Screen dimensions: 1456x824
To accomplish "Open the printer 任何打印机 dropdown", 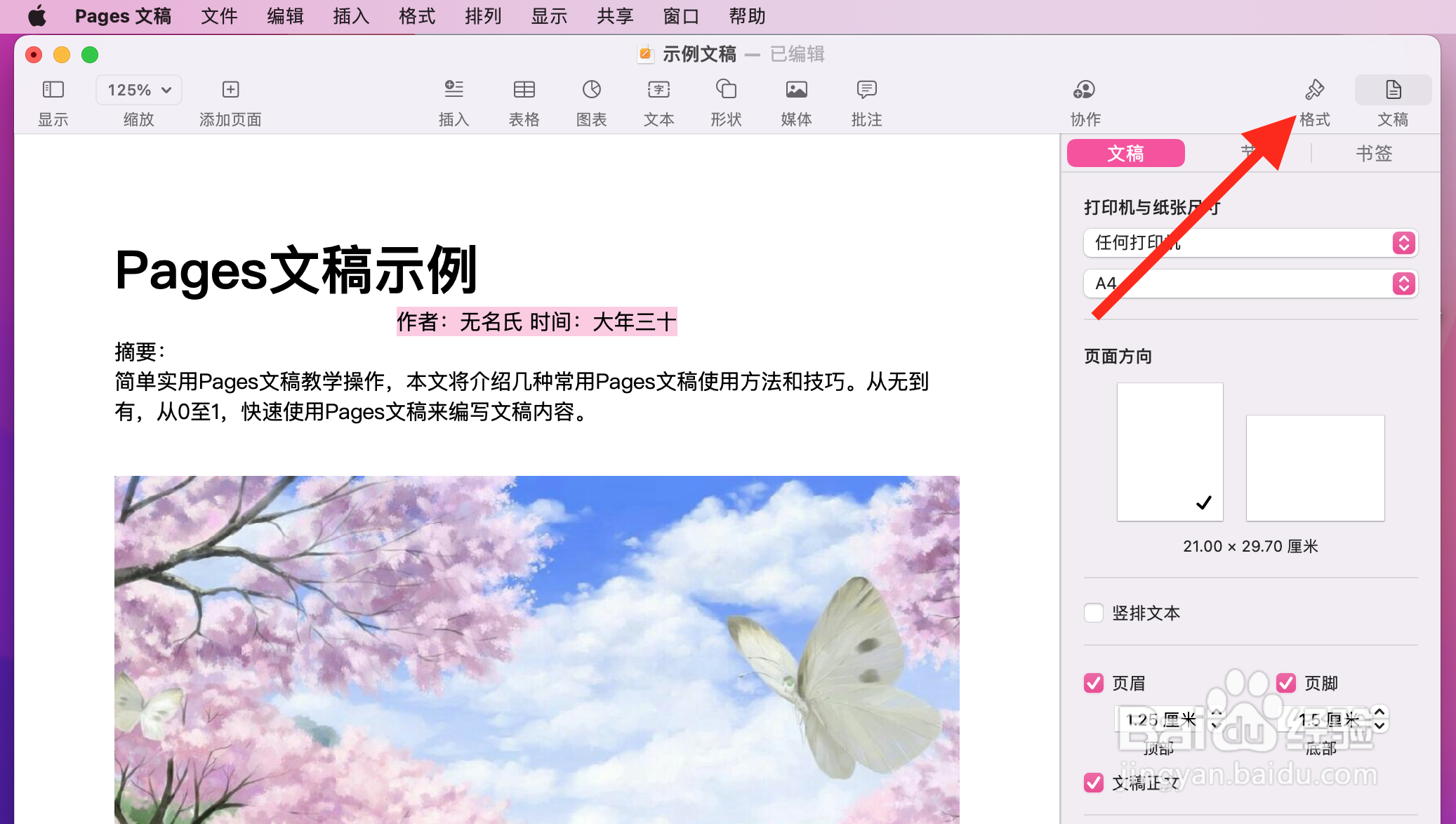I will click(1250, 243).
